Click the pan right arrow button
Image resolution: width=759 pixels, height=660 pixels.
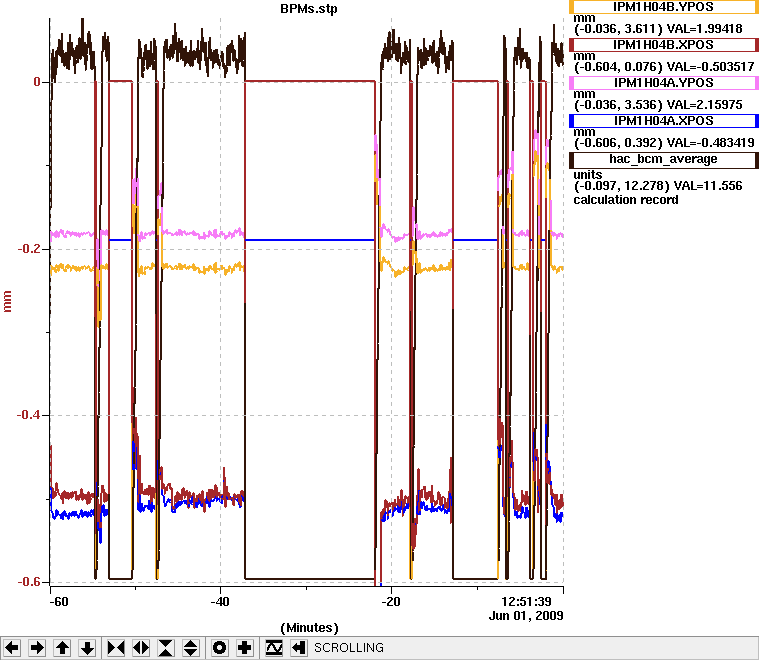click(x=37, y=647)
